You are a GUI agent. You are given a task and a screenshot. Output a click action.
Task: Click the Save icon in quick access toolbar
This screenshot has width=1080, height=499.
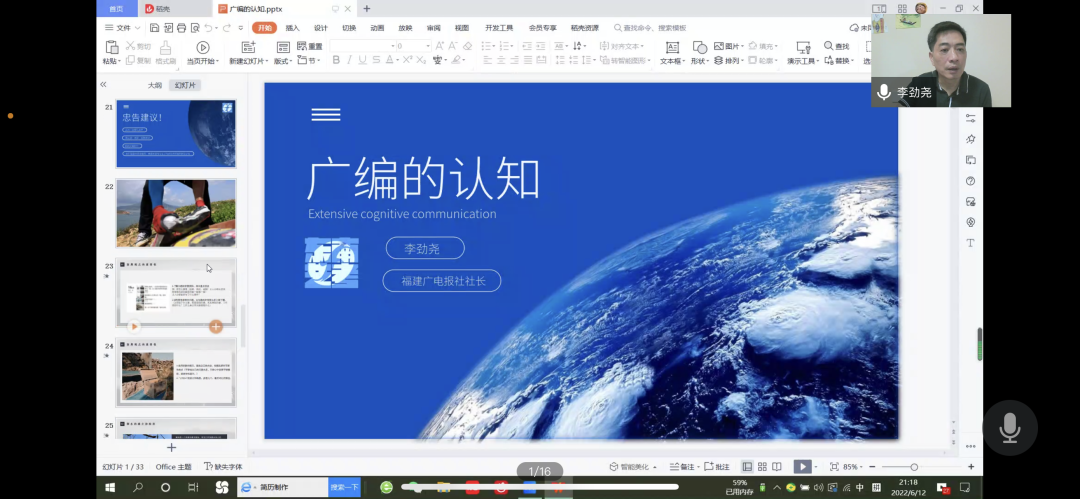(x=154, y=28)
